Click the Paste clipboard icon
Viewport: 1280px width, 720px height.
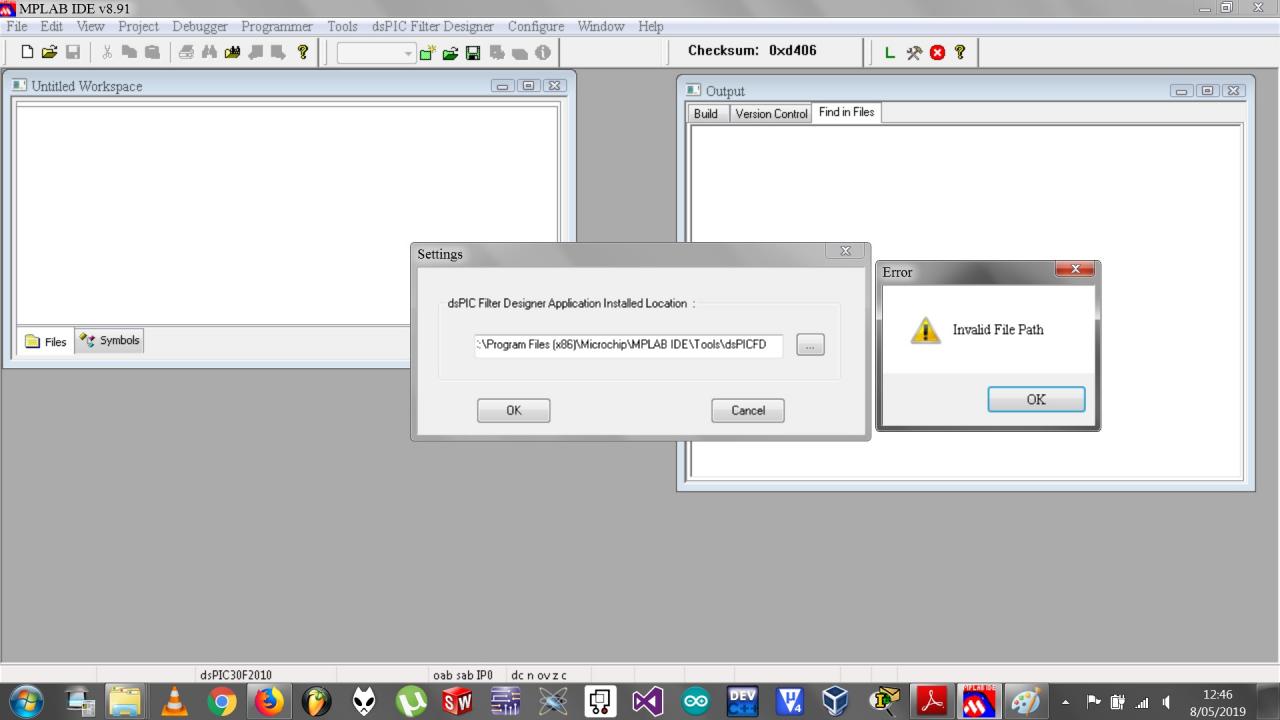[152, 52]
